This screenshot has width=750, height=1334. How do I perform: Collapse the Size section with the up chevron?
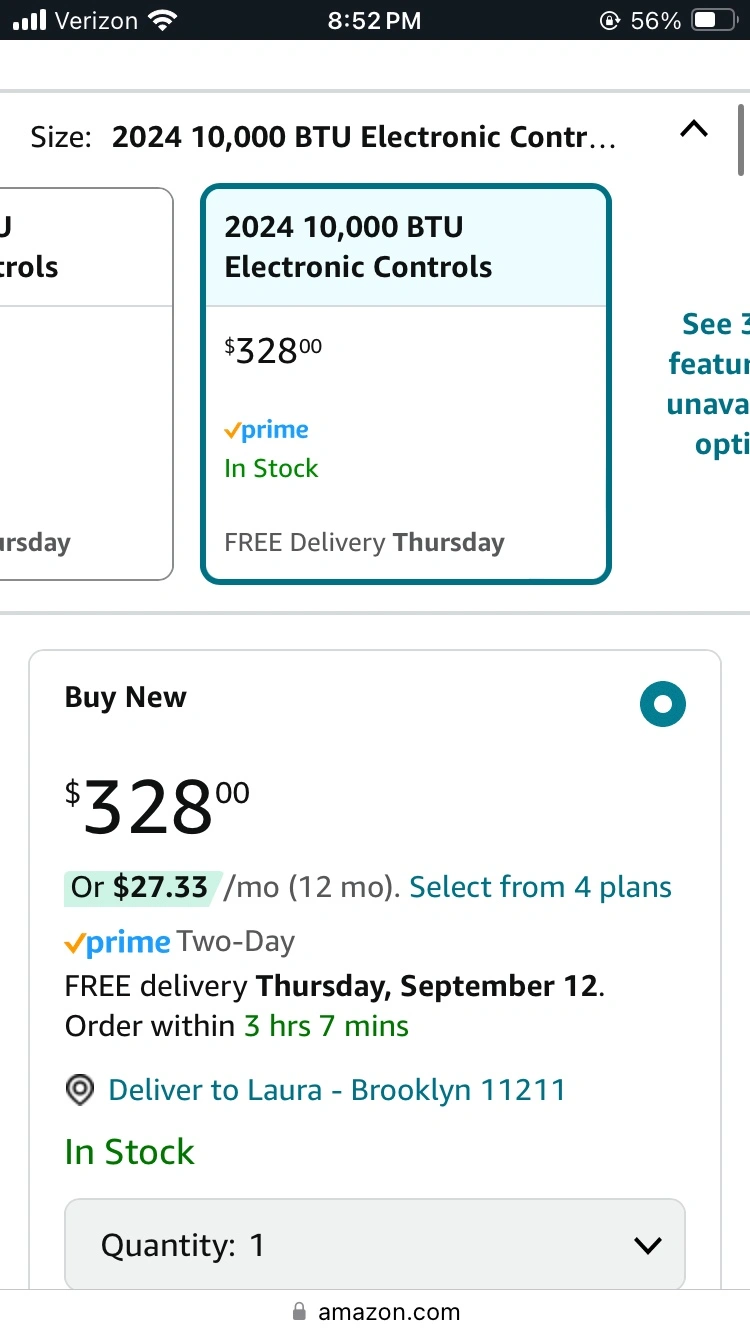(693, 129)
